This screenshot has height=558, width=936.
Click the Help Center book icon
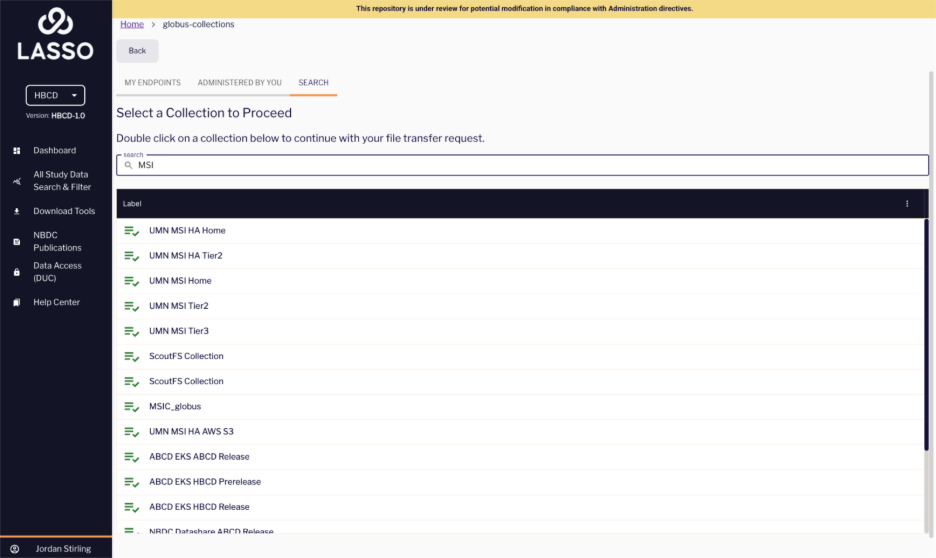tap(17, 303)
